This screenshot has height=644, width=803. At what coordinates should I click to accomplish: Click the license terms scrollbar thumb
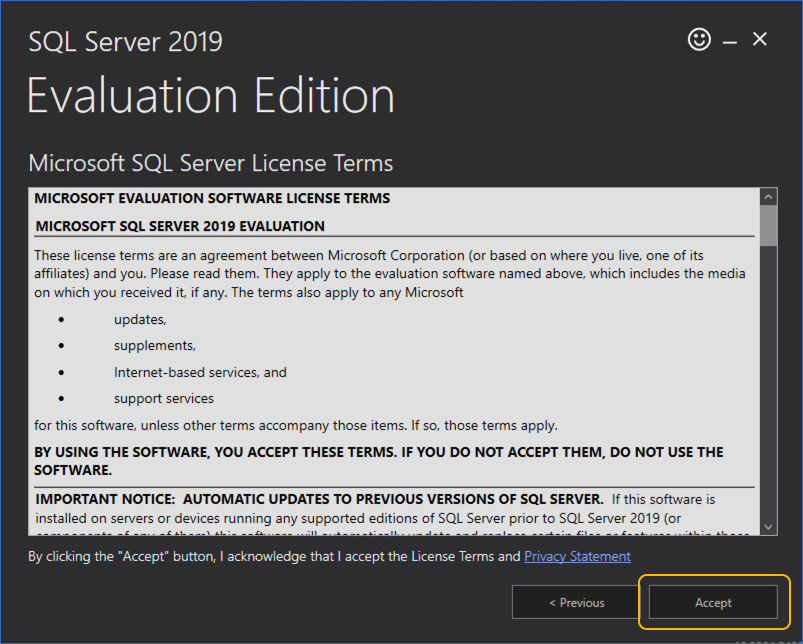[x=768, y=226]
